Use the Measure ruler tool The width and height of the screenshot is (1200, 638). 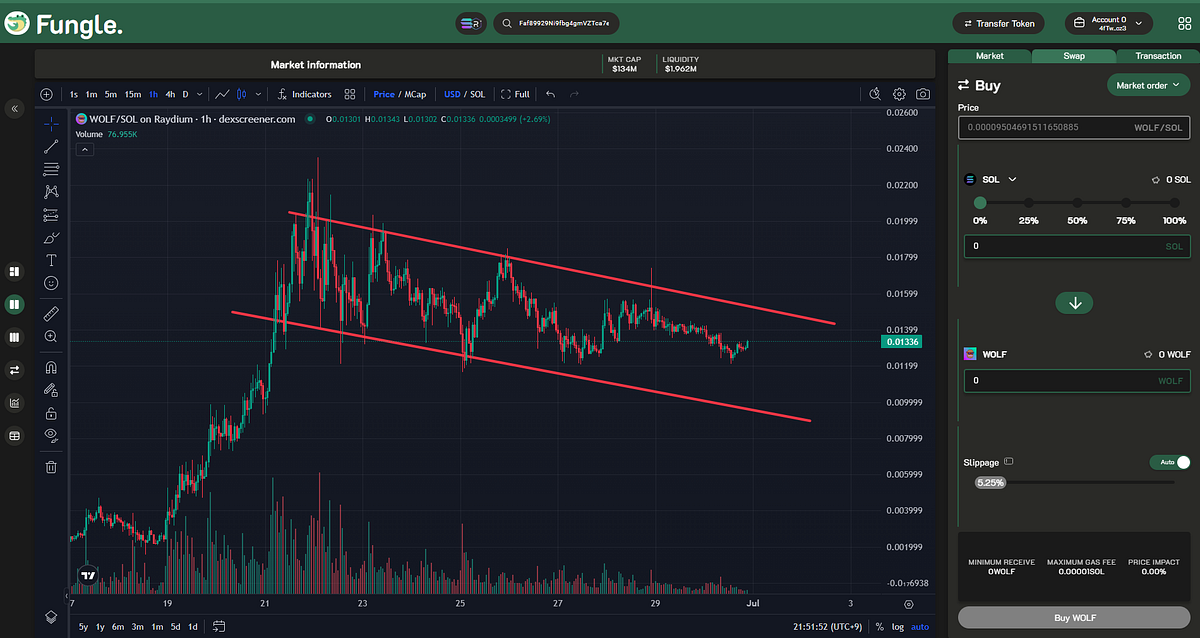tap(52, 313)
